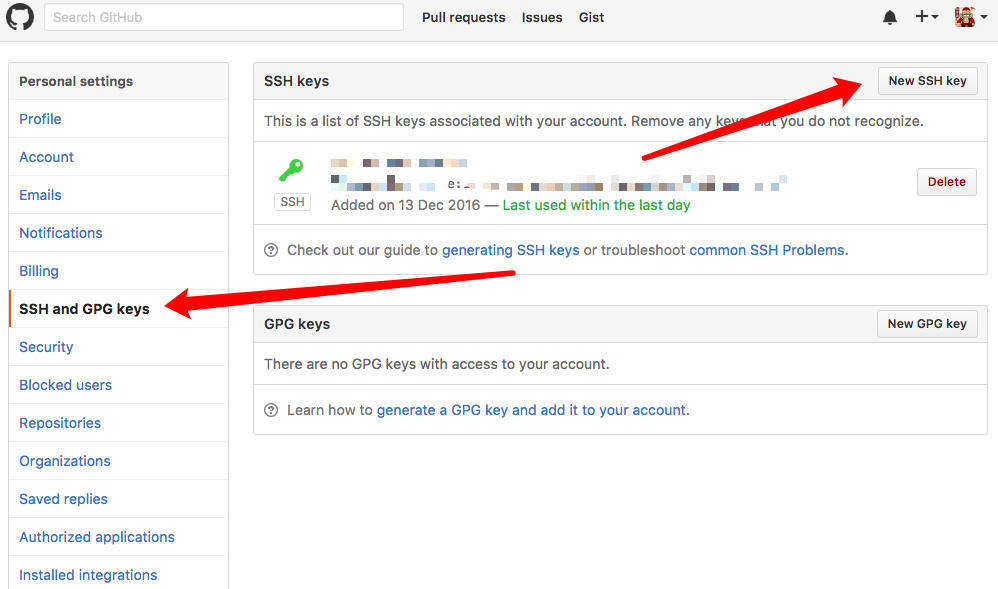The image size is (998, 589).
Task: Click 'Last used within the last day' text
Action: coord(596,205)
